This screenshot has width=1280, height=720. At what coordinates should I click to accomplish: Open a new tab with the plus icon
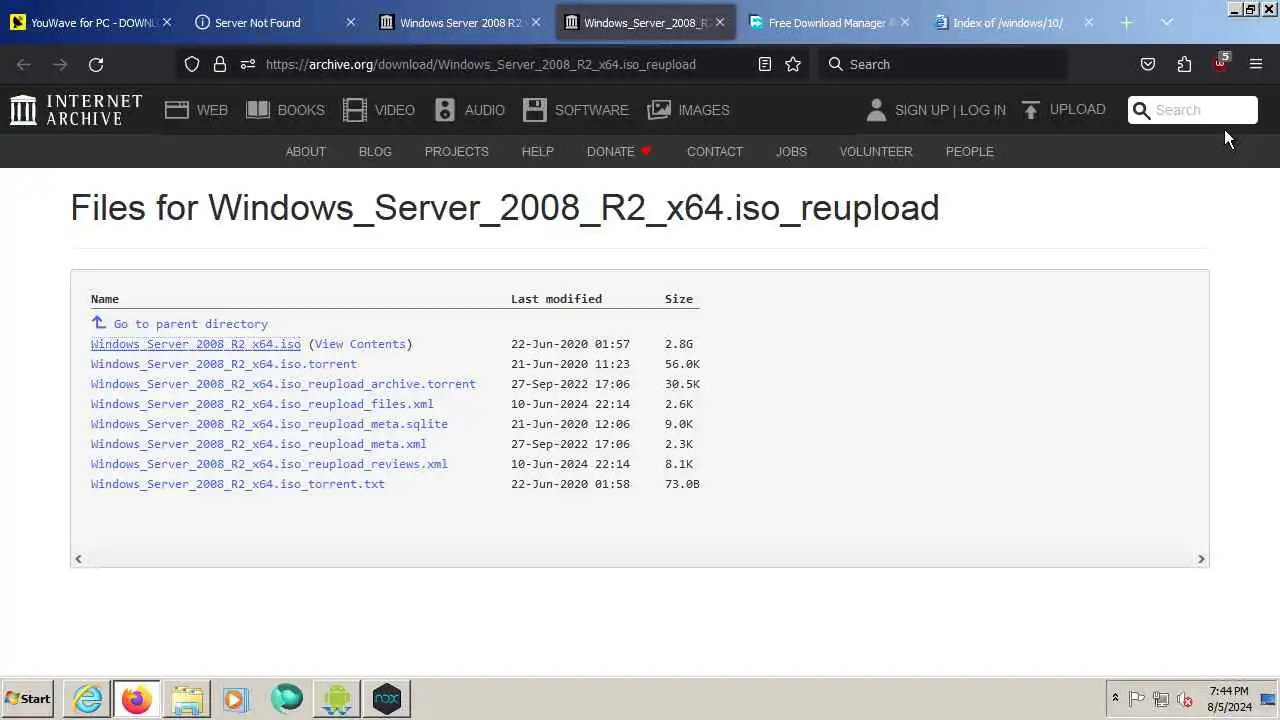click(x=1127, y=22)
